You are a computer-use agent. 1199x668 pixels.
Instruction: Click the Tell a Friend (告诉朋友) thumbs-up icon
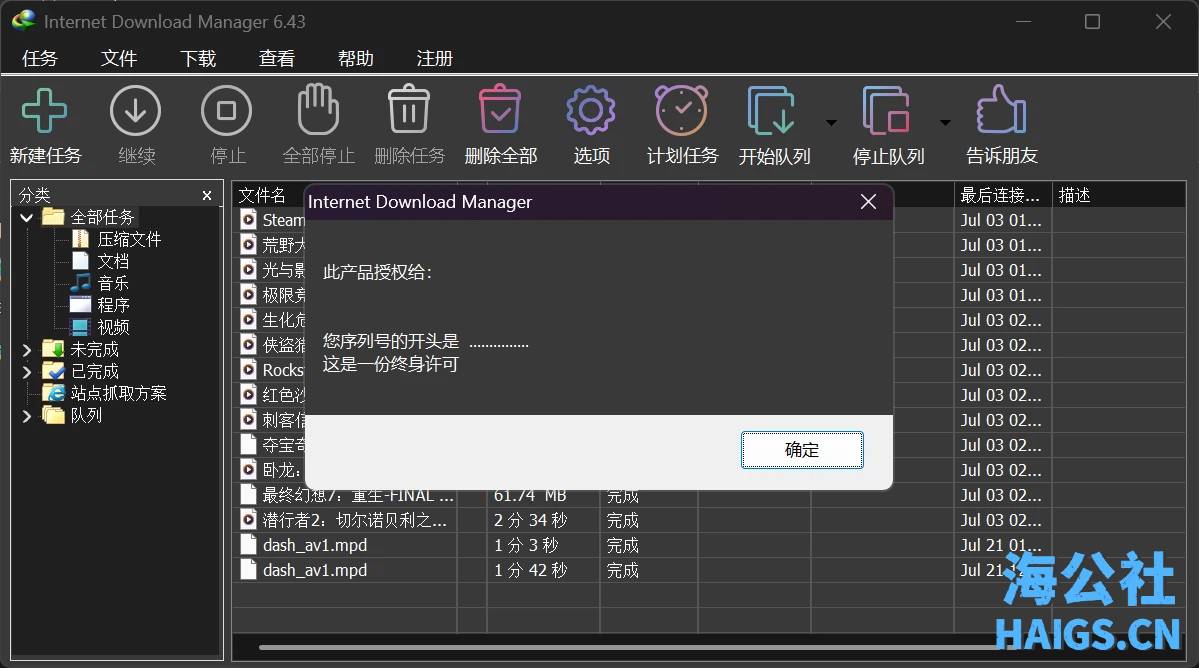pos(1001,110)
